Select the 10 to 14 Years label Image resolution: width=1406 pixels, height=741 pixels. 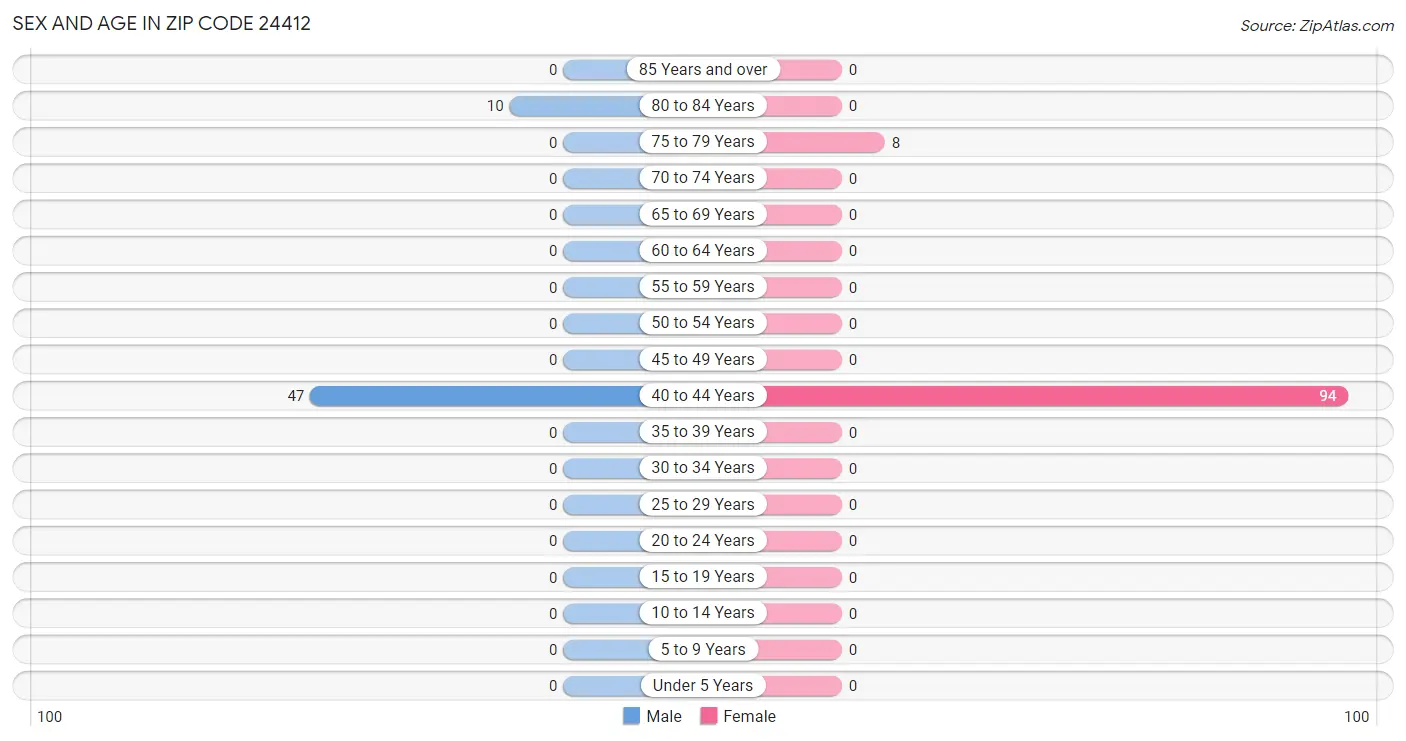click(703, 612)
